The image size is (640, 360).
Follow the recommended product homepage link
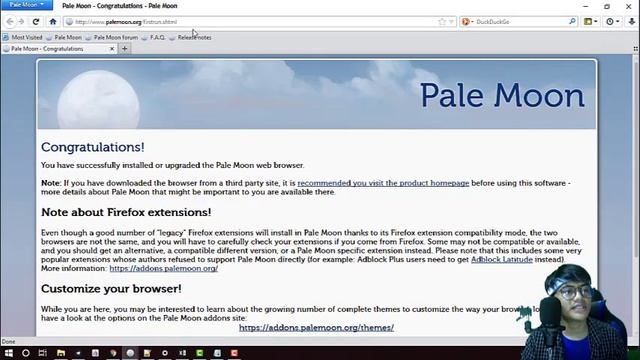383,183
